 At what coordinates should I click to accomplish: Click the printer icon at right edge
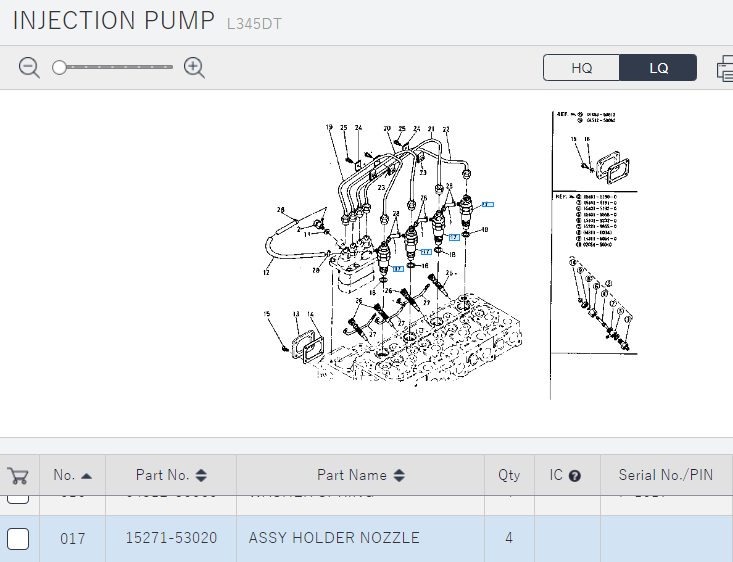point(724,69)
